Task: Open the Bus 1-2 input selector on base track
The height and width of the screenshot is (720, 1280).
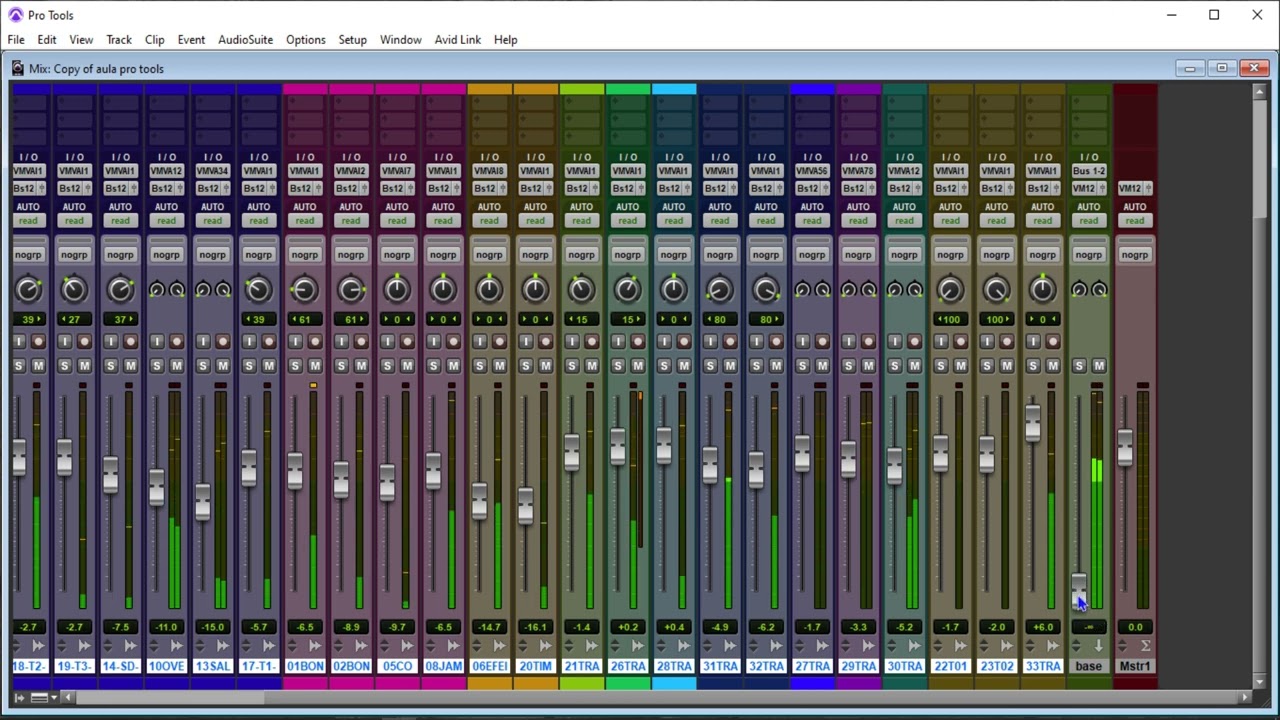Action: point(1088,171)
